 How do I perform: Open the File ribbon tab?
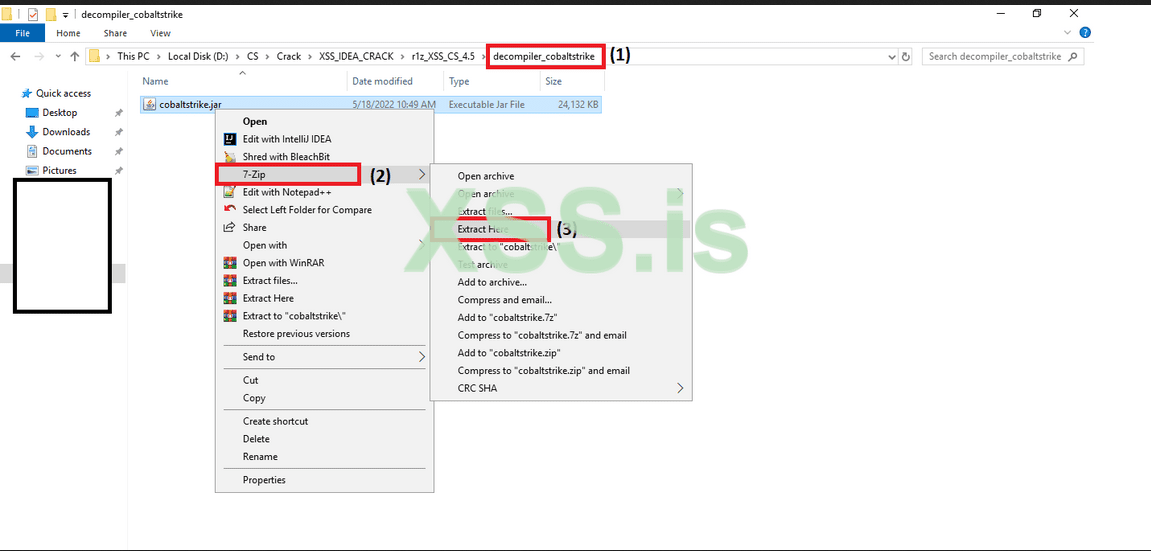tap(23, 33)
